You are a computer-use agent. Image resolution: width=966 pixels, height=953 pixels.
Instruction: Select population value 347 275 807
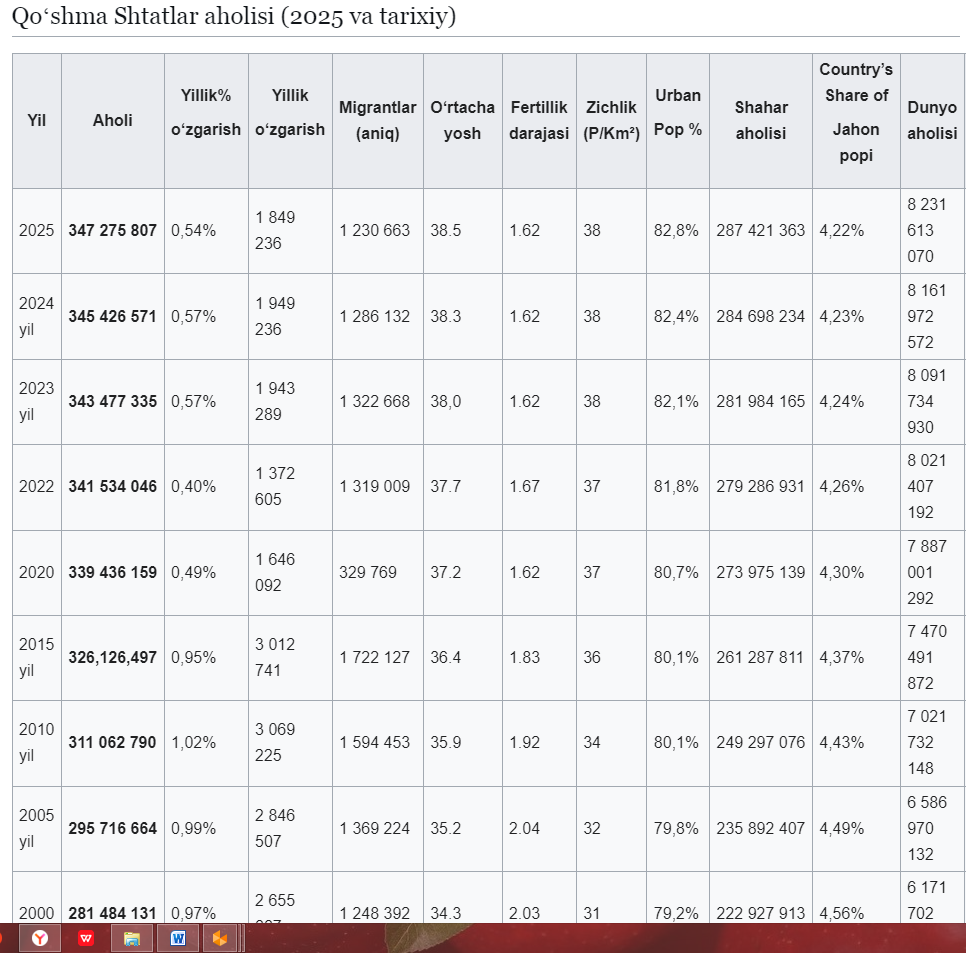(x=113, y=230)
